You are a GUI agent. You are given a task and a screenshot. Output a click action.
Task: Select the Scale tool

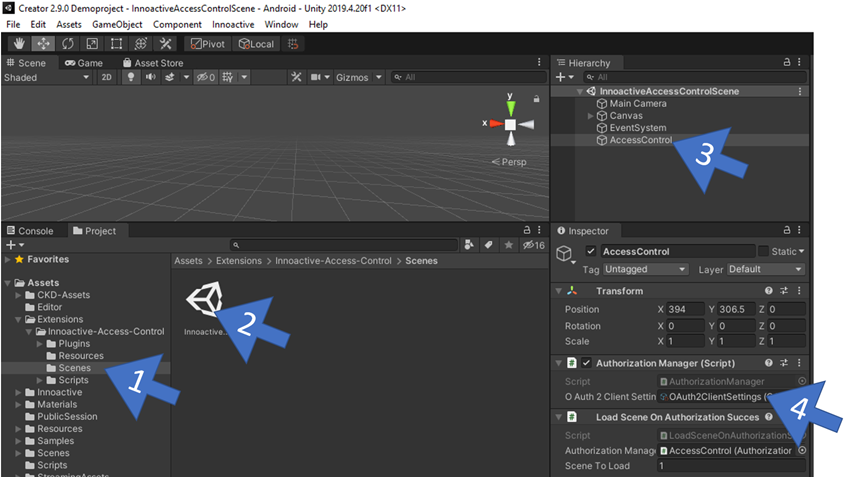pos(92,44)
